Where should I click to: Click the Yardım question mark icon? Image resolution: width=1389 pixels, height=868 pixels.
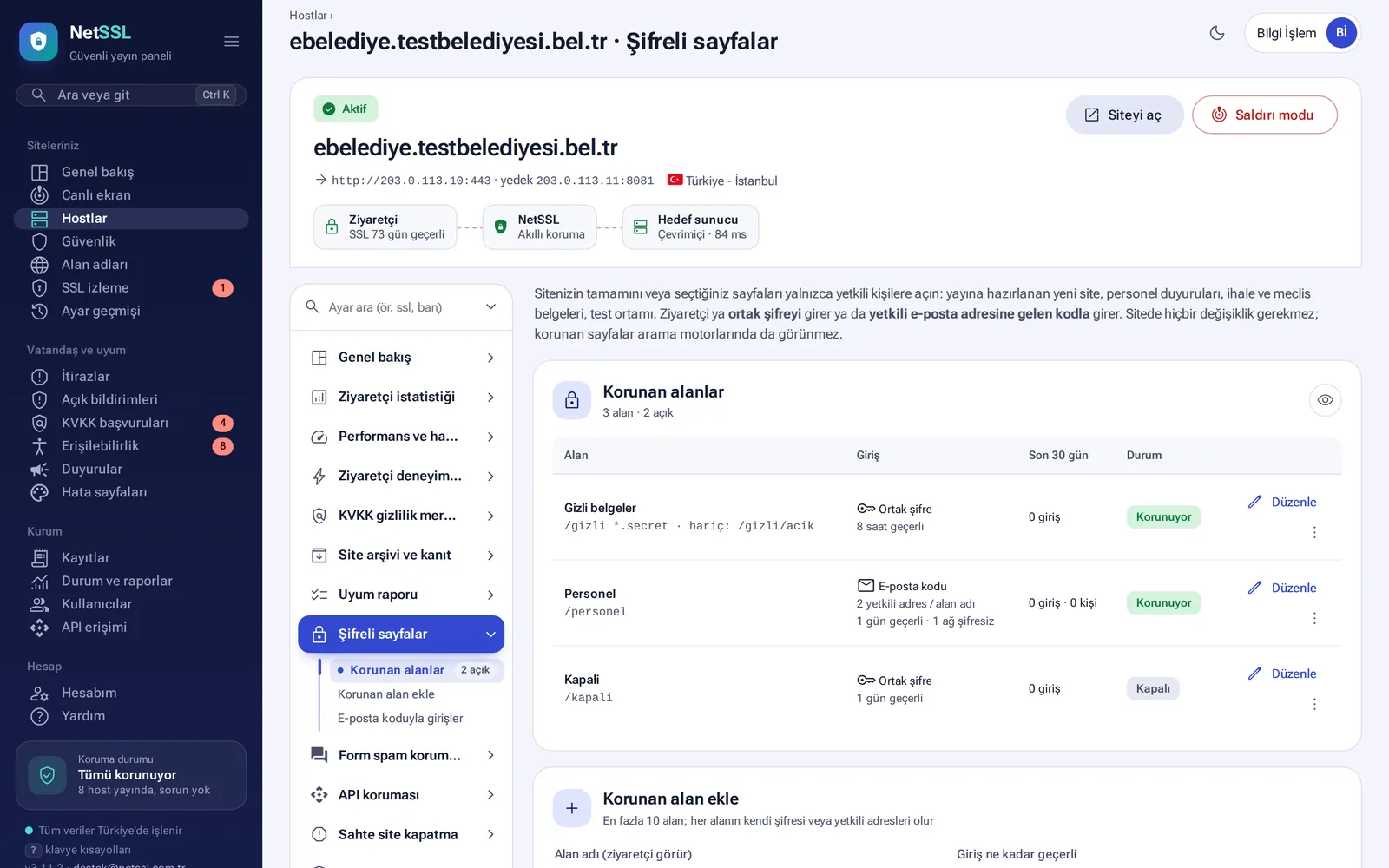click(39, 716)
